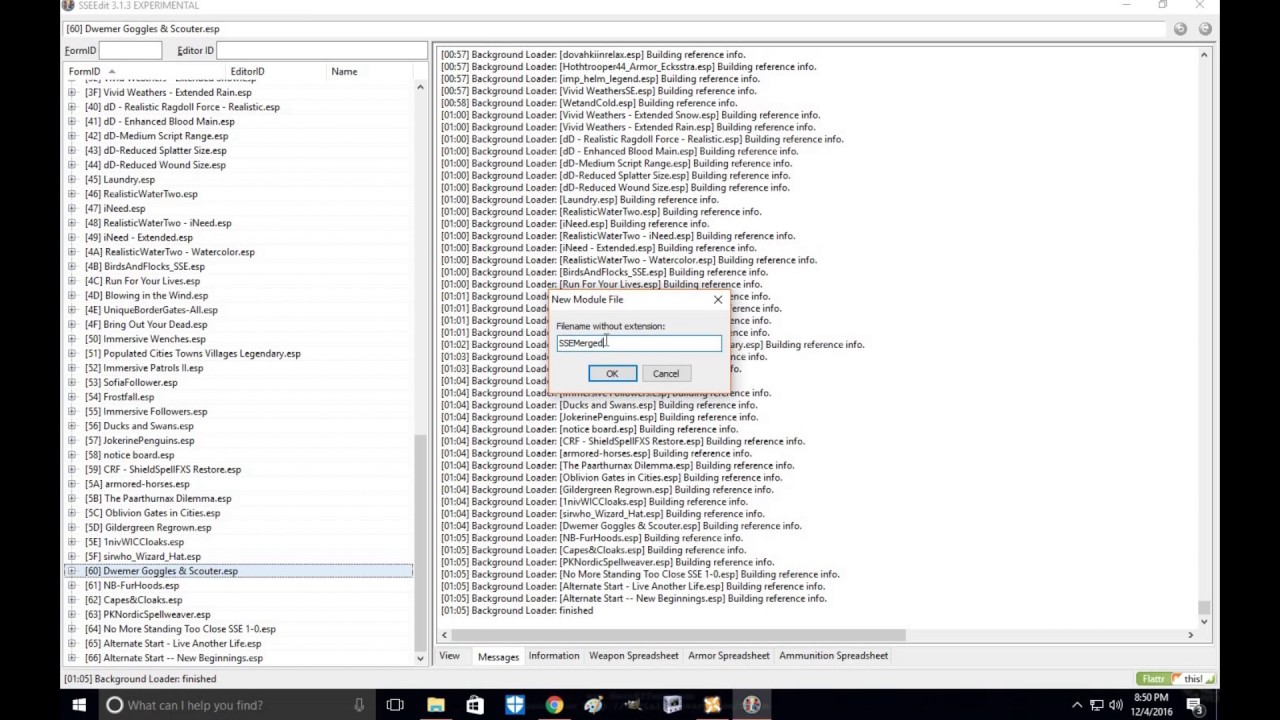Viewport: 1280px width, 720px height.
Task: Click the Cortana microphone icon
Action: [359, 705]
